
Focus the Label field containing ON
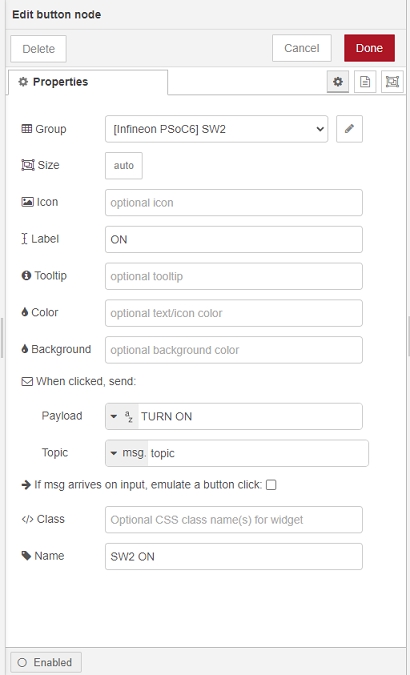234,239
